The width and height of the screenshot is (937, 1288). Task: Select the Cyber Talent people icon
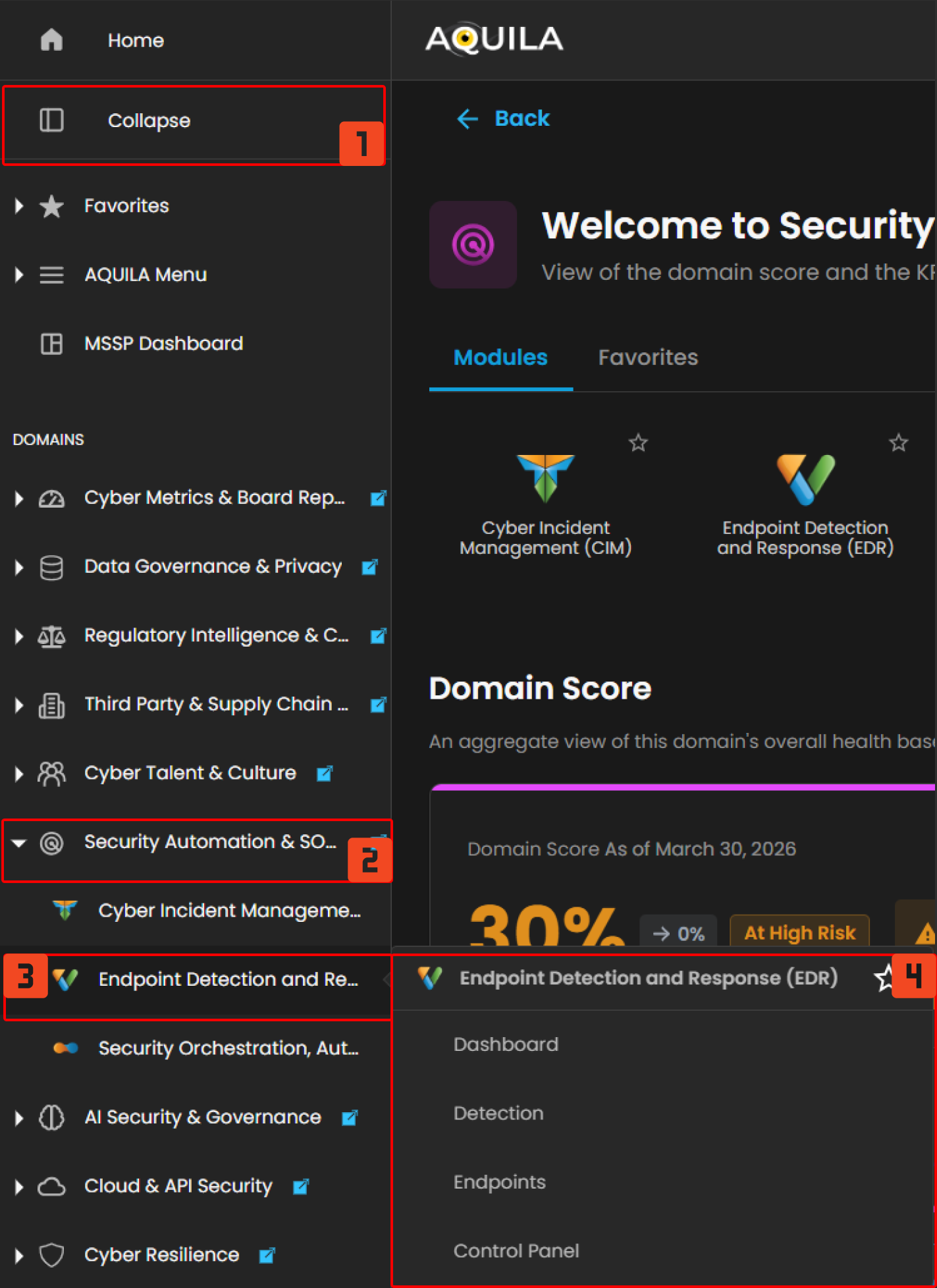pyautogui.click(x=51, y=774)
